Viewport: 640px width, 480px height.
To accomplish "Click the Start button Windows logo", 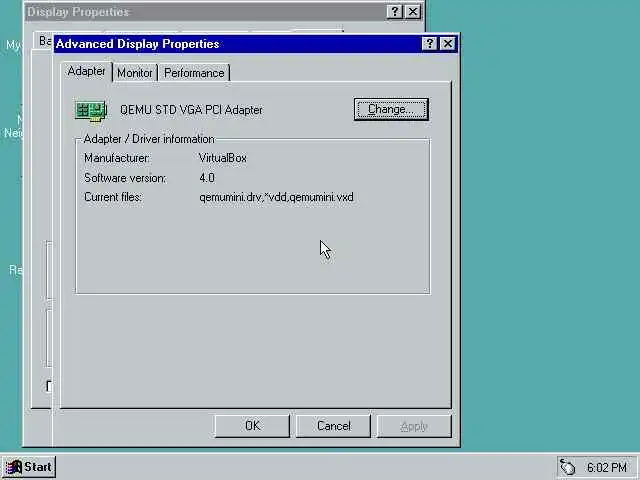I will pyautogui.click(x=13, y=467).
